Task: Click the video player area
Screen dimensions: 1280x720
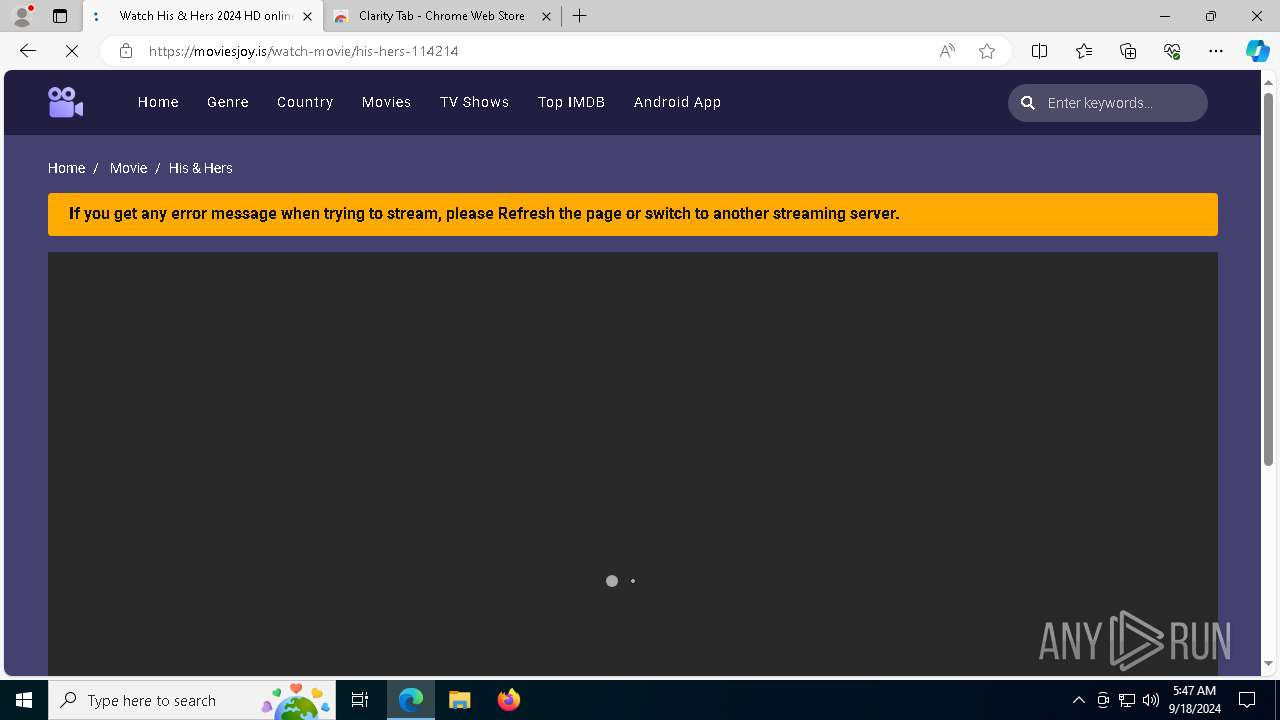Action: click(x=633, y=463)
